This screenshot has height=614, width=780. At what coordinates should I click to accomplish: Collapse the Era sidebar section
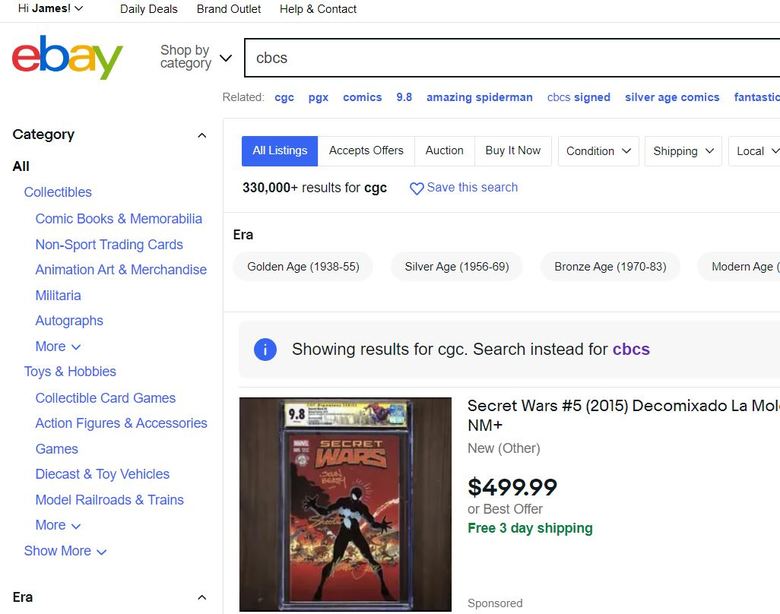[202, 598]
